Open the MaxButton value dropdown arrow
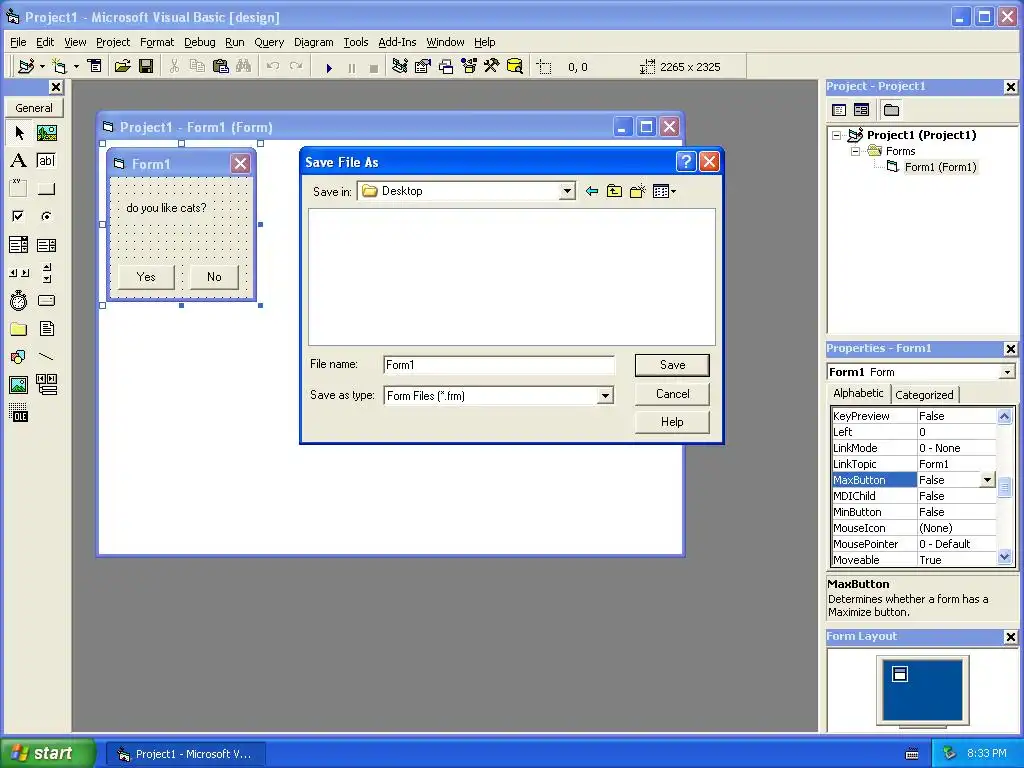This screenshot has height=768, width=1024. (x=987, y=480)
